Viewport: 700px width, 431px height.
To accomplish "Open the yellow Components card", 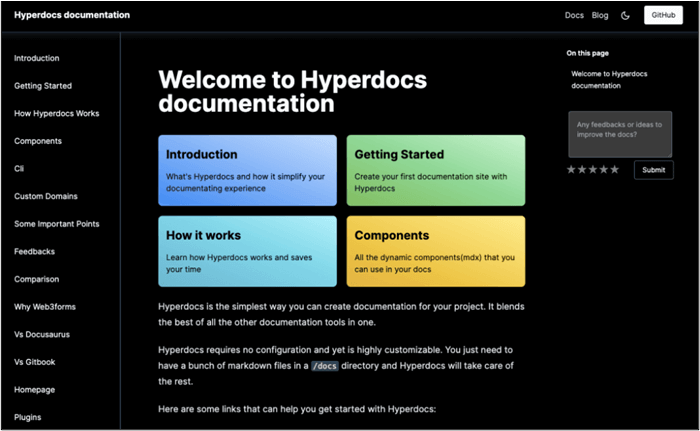I will coord(436,251).
